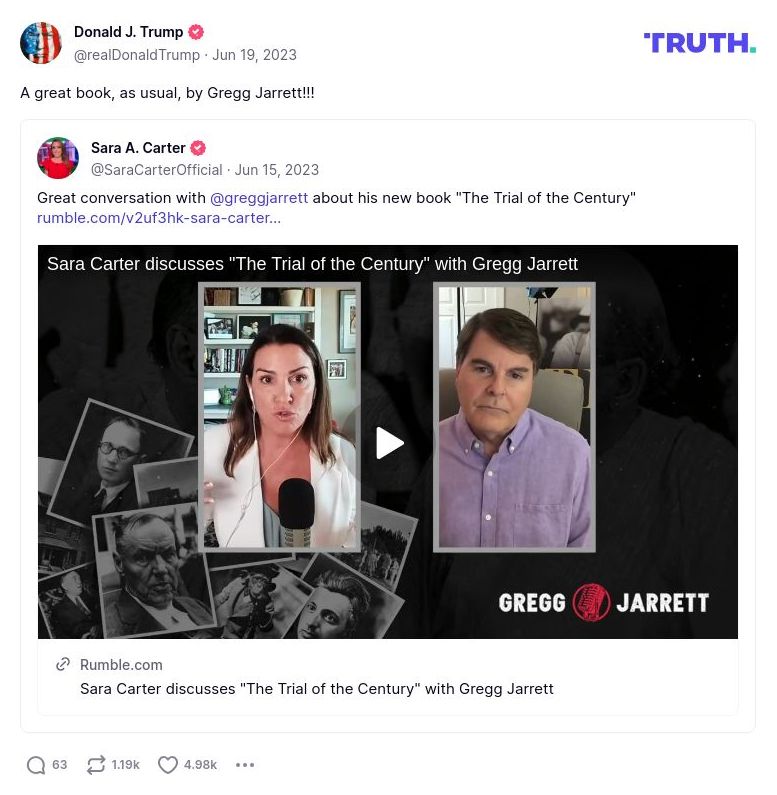Open the three-dot more options menu
777x795 pixels.
tap(245, 765)
